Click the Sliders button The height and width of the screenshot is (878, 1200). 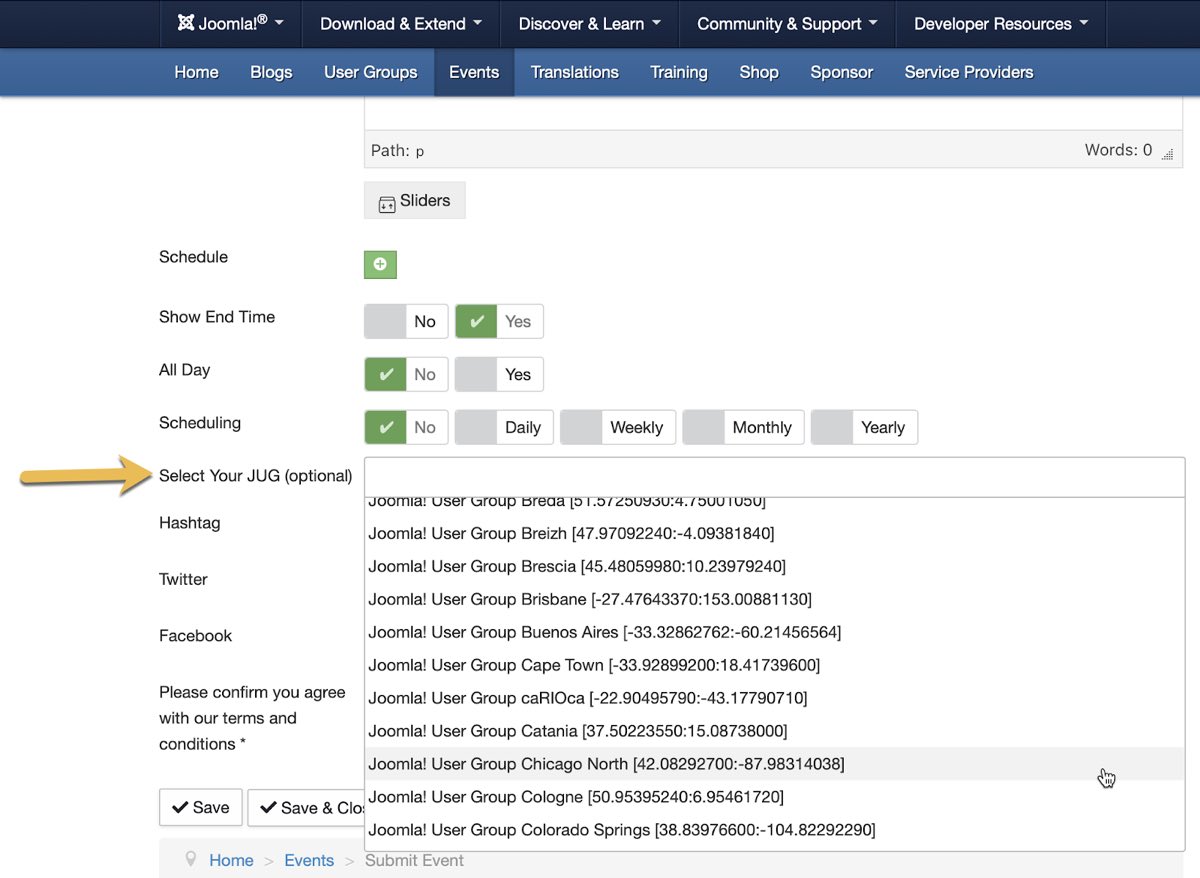414,201
